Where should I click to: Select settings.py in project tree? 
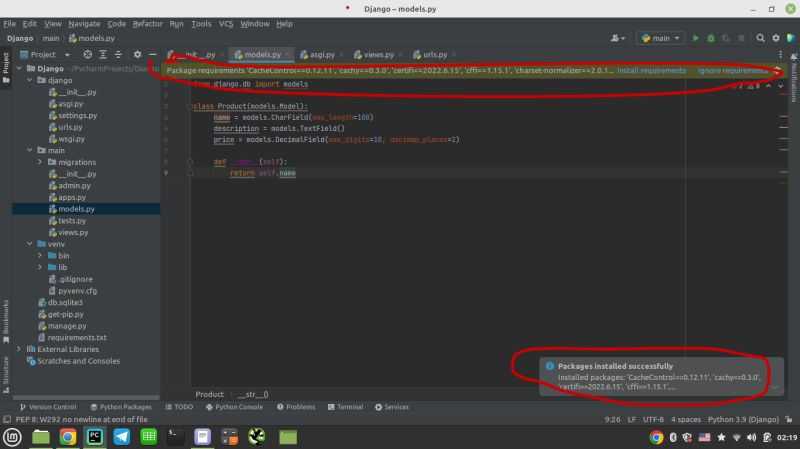[x=77, y=115]
